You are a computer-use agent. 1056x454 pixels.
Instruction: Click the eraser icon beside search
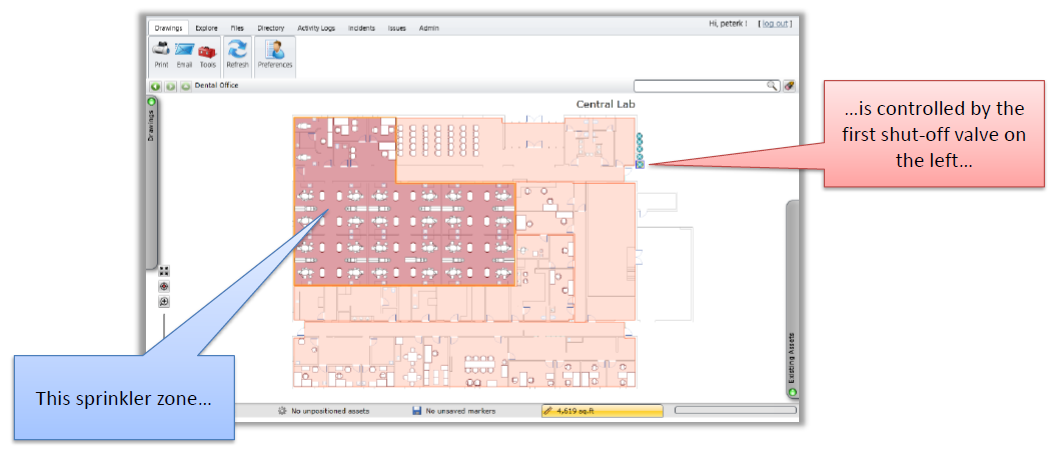[789, 86]
